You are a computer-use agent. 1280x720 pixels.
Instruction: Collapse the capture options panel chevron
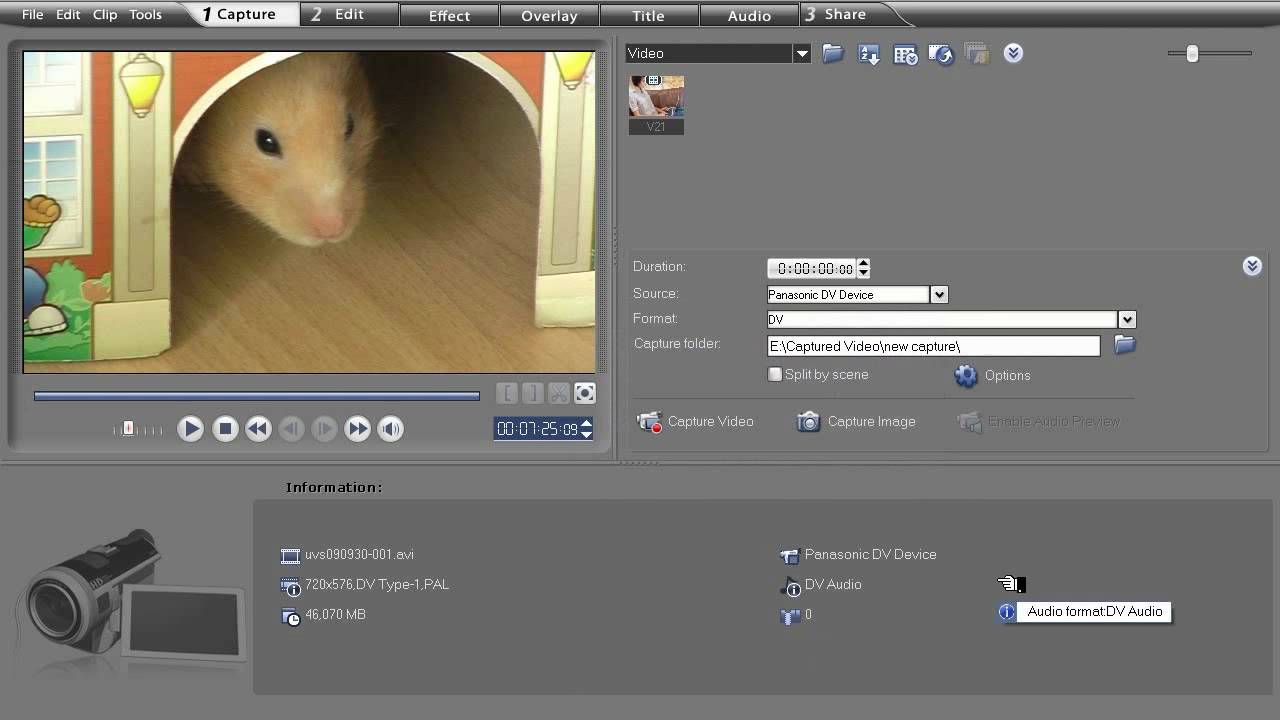1252,266
